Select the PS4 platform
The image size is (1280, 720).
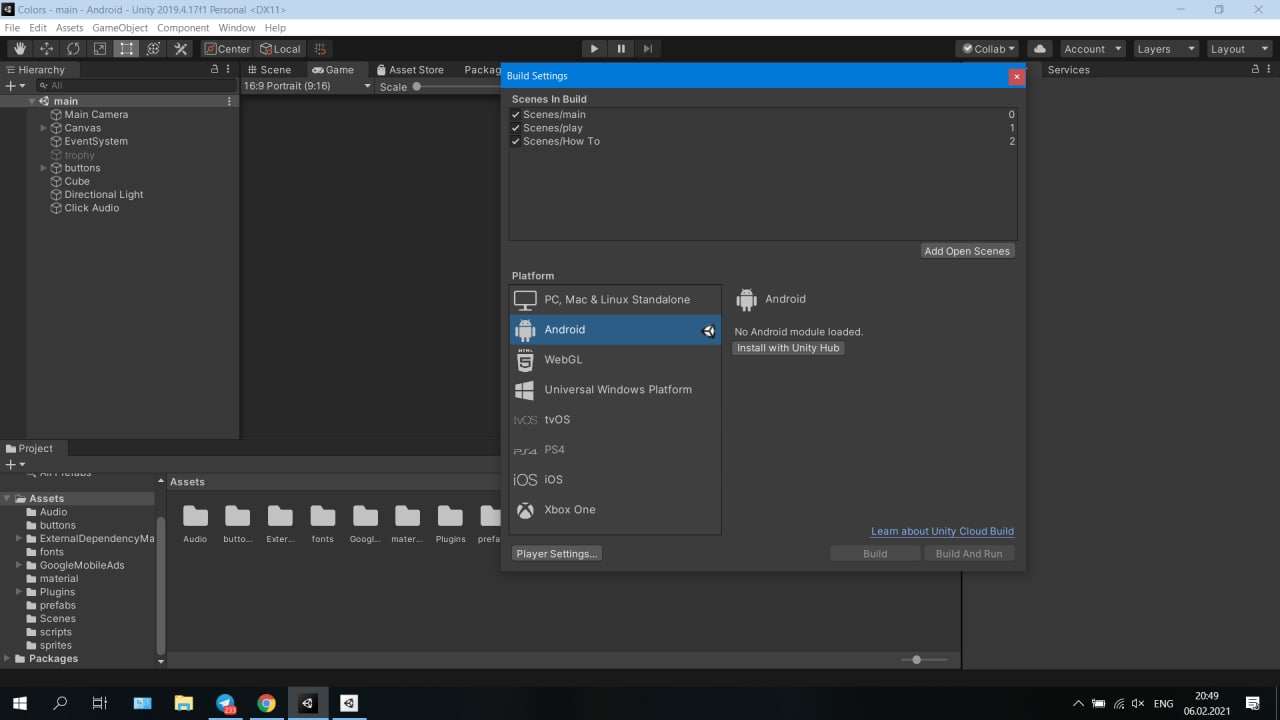click(615, 450)
